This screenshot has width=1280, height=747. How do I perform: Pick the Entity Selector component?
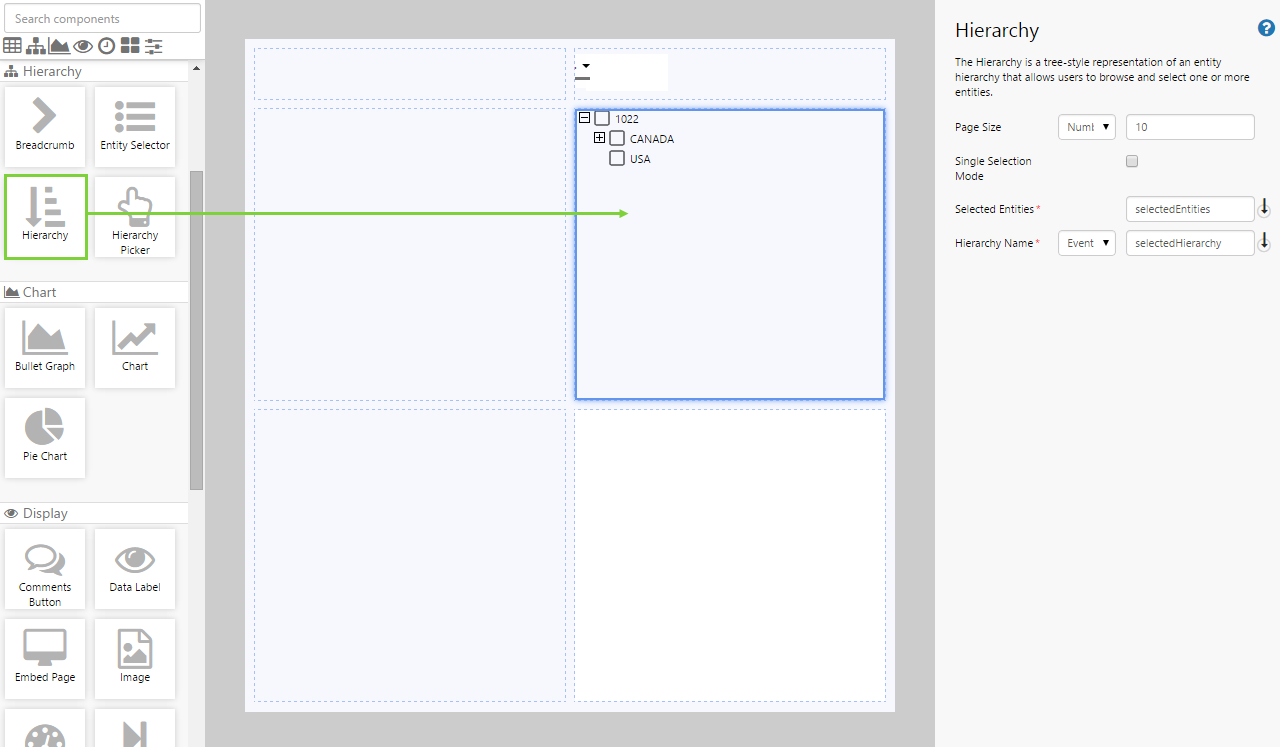pos(135,125)
